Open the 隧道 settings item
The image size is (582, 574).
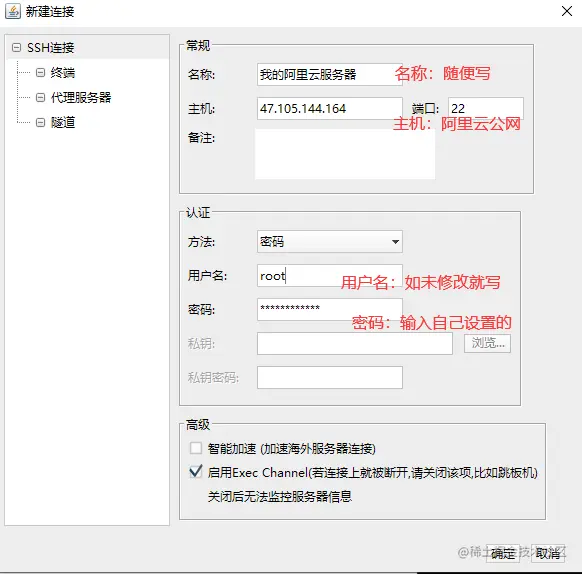[63, 122]
